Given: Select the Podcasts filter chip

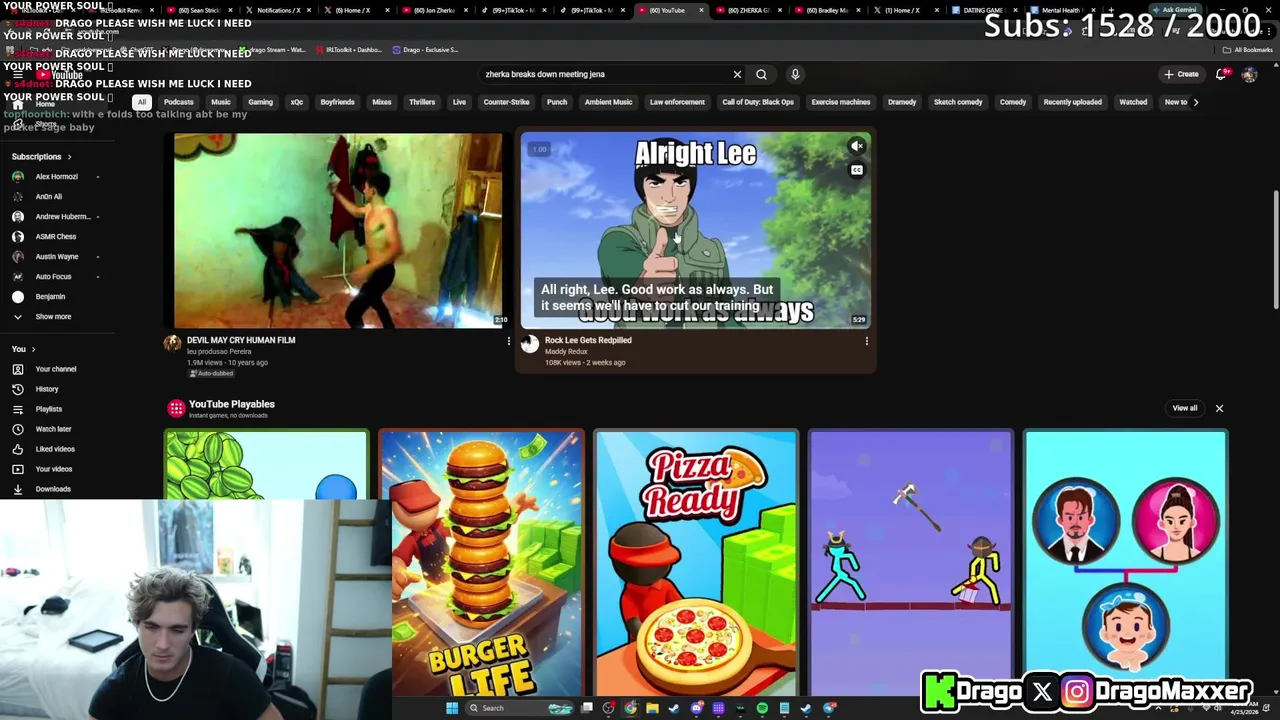Looking at the screenshot, I should tap(178, 102).
